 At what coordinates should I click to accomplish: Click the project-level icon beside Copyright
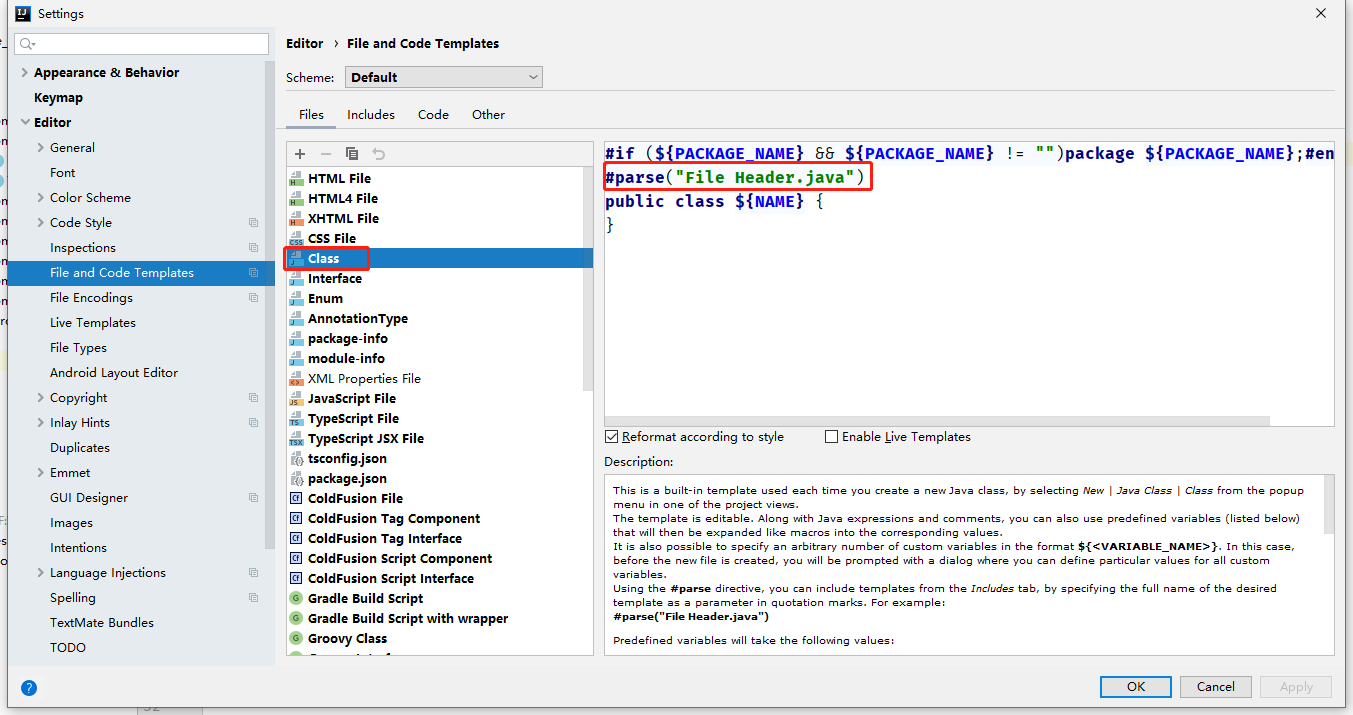(x=253, y=398)
